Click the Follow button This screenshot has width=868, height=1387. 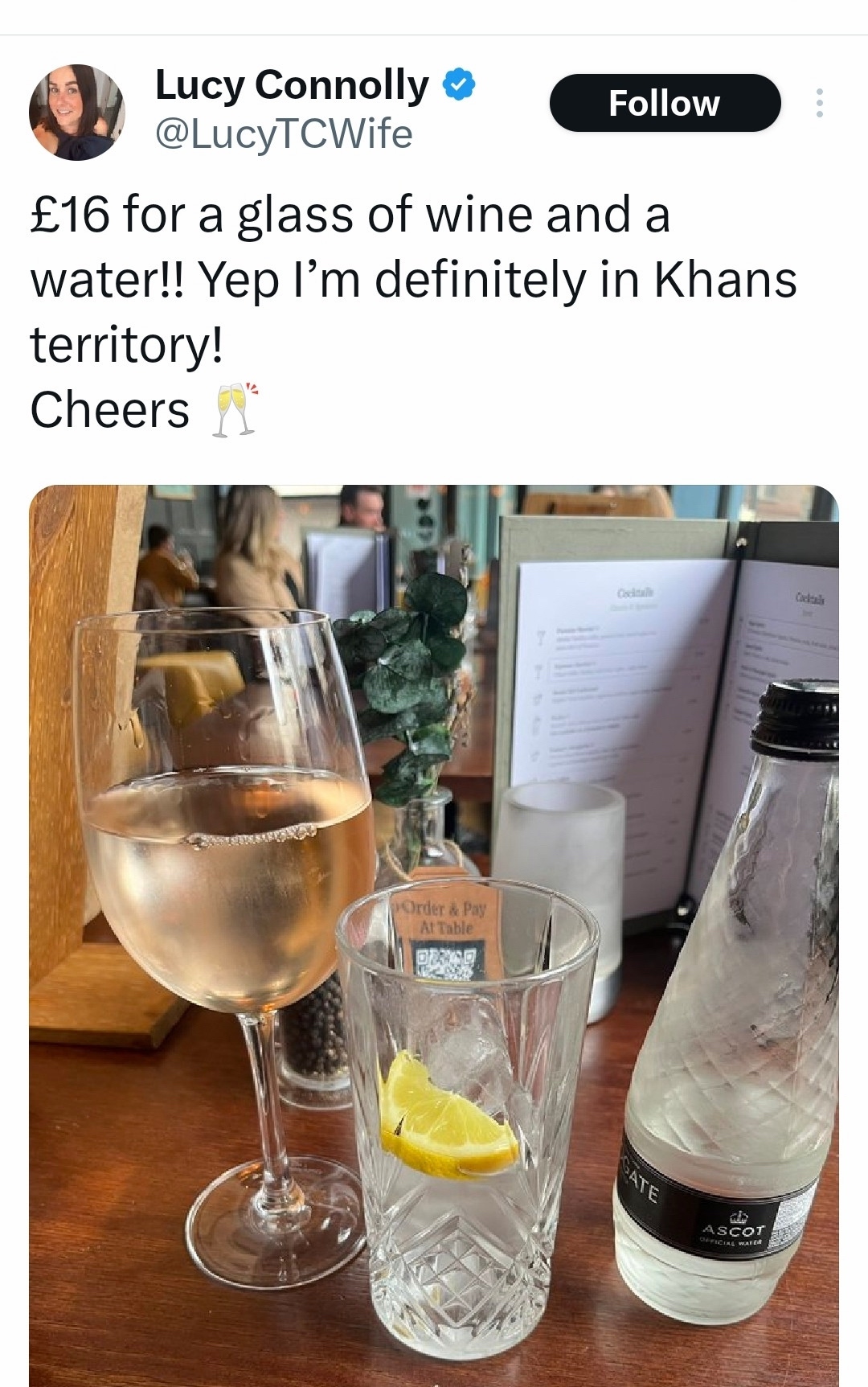(x=665, y=103)
